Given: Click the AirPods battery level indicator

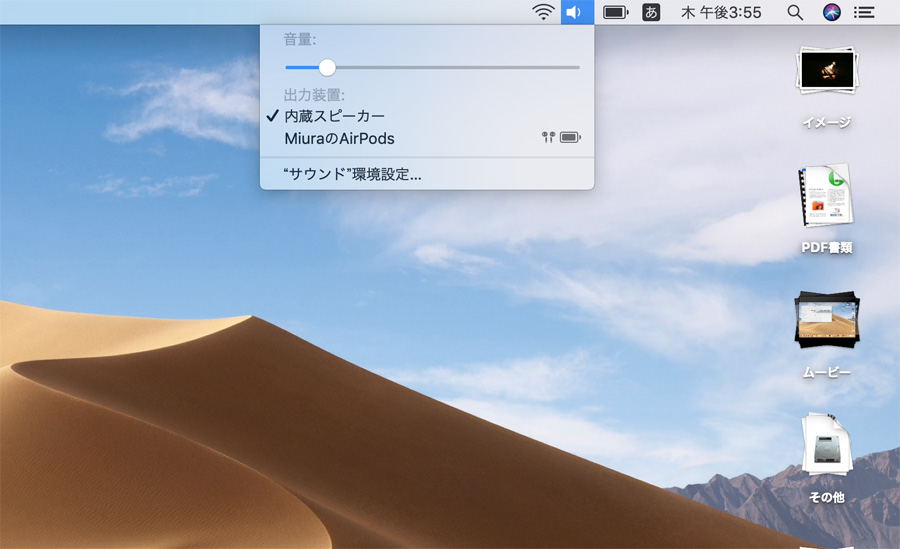Looking at the screenshot, I should [x=570, y=138].
